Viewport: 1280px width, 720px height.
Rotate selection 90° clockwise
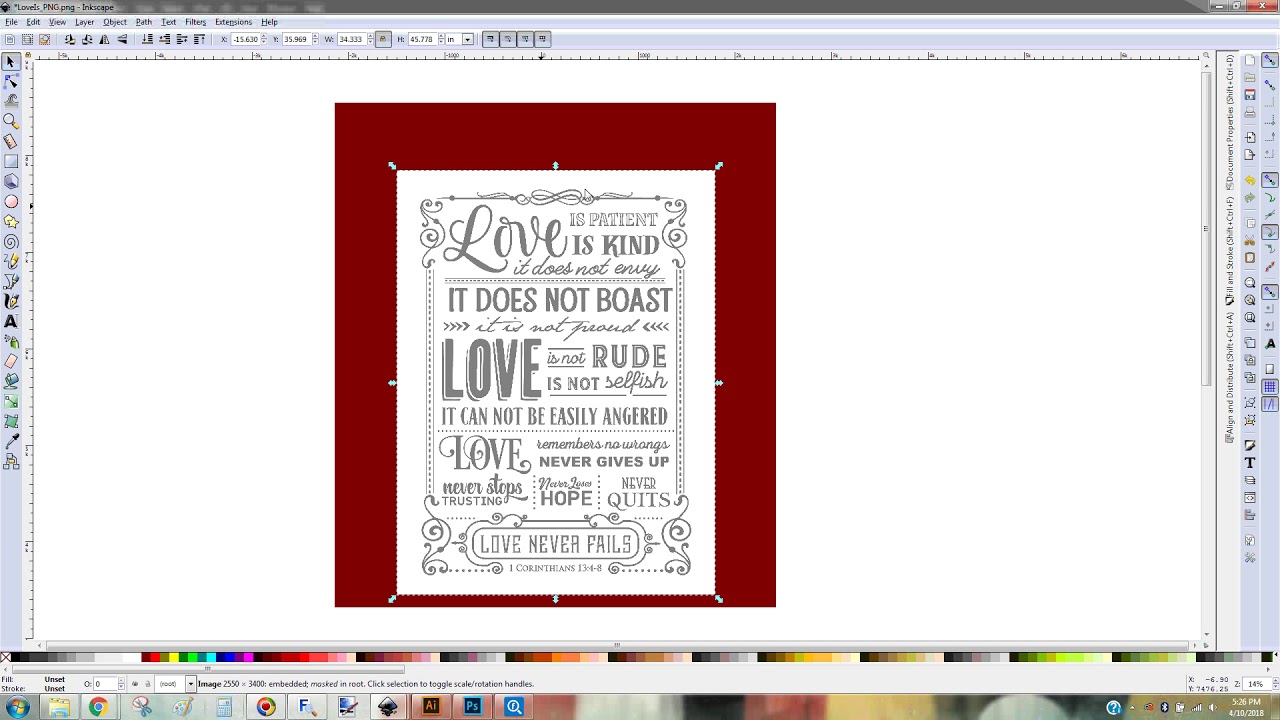click(x=87, y=39)
